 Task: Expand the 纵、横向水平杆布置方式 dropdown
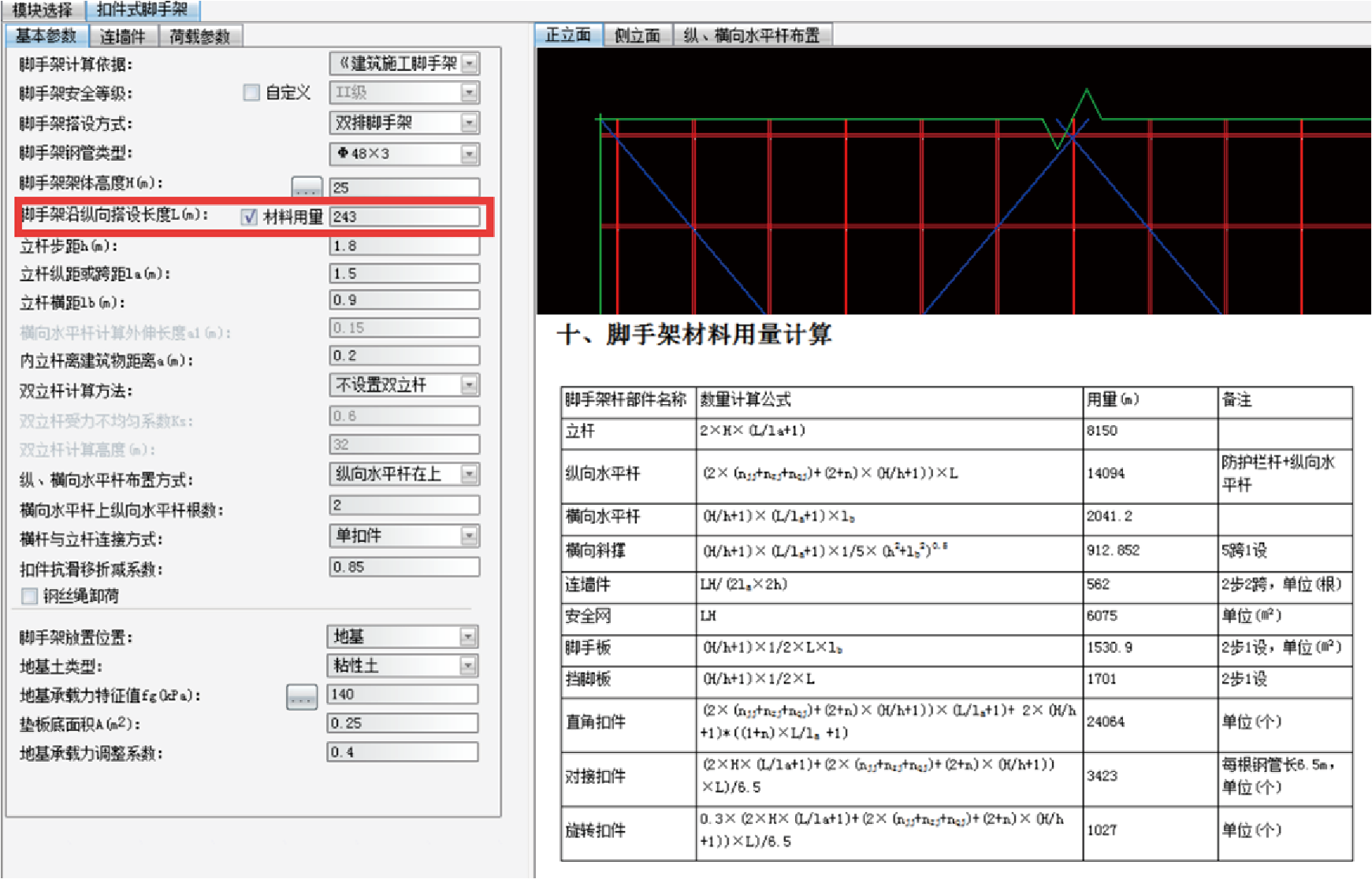click(470, 473)
